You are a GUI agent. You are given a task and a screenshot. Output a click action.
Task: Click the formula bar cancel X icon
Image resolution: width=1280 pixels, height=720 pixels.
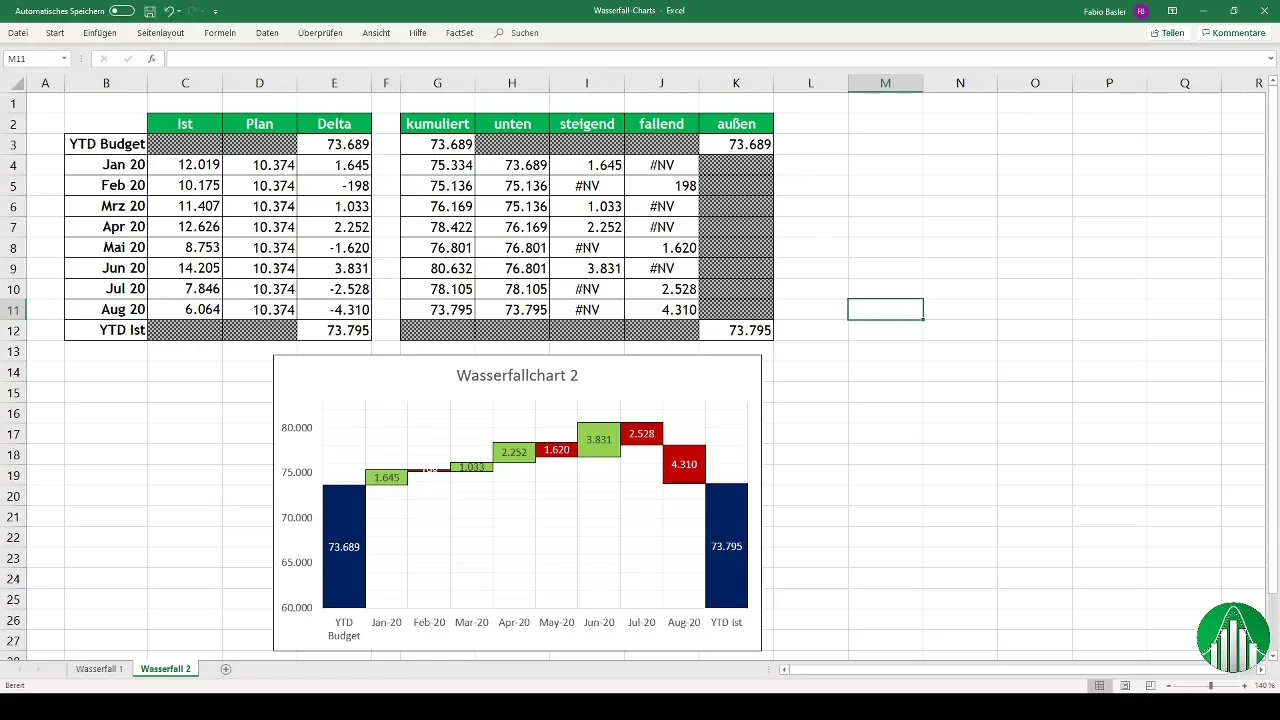(103, 59)
